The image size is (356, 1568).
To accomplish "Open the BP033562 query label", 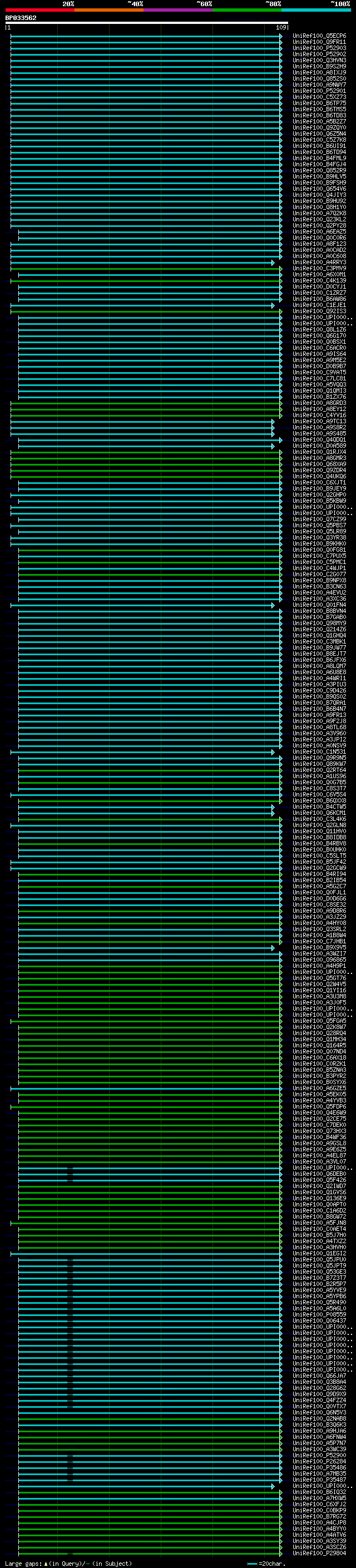I will 21,18.
